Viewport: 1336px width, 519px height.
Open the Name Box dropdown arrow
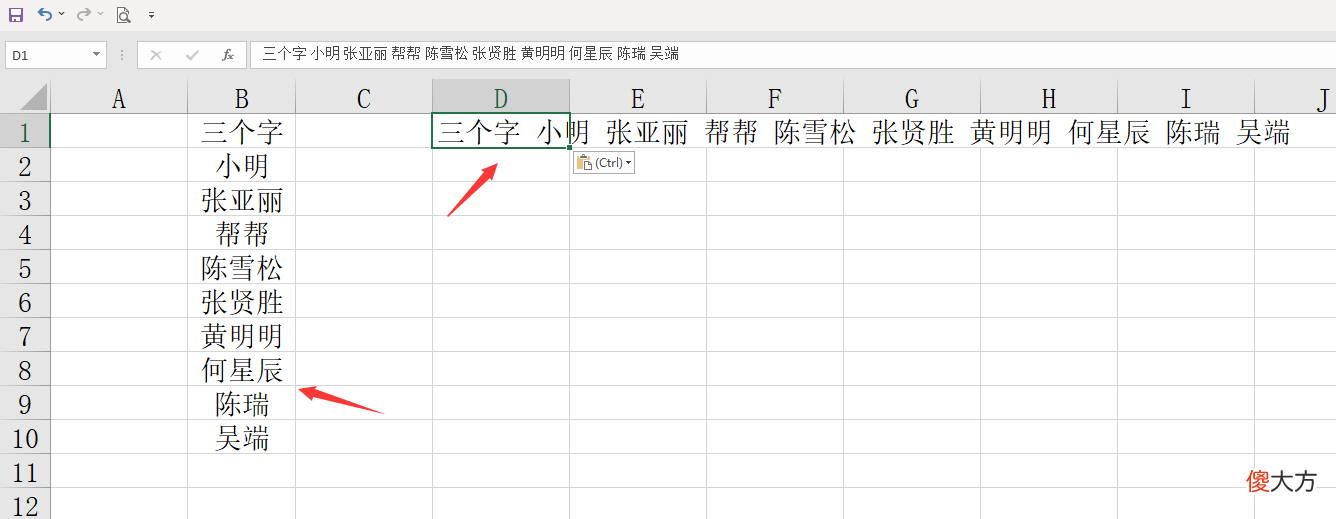tap(97, 55)
